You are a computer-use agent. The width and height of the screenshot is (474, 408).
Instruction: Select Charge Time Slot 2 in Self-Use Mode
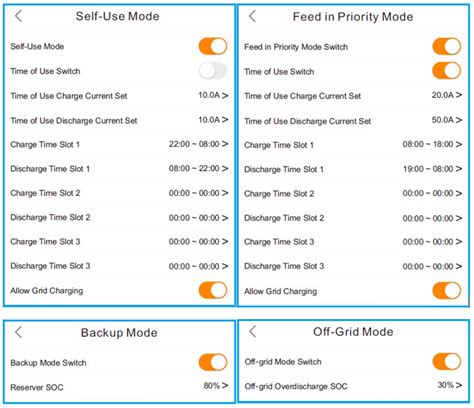click(x=119, y=193)
